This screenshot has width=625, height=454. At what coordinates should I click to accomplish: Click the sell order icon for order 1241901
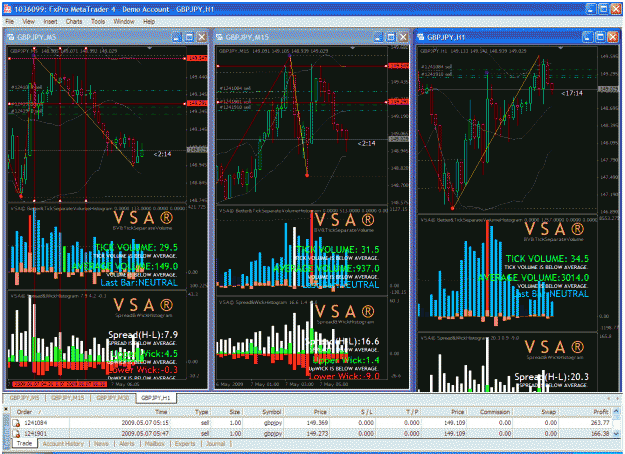(16, 434)
